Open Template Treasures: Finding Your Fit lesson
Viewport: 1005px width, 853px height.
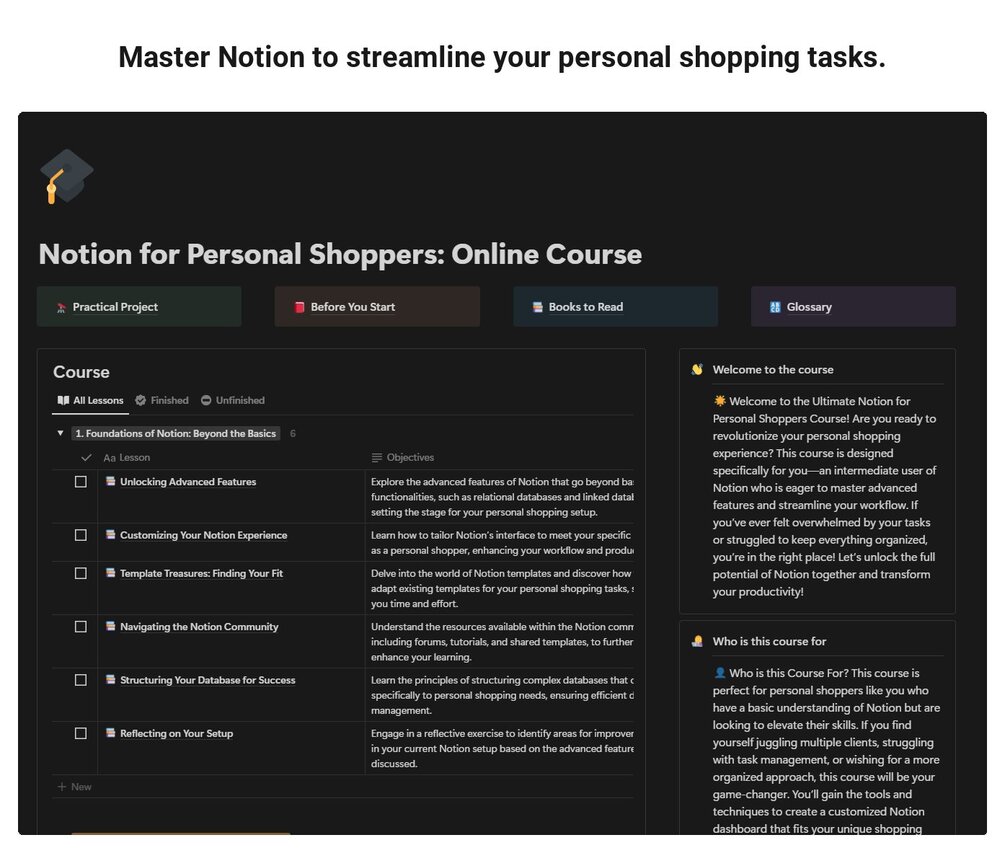(x=201, y=574)
